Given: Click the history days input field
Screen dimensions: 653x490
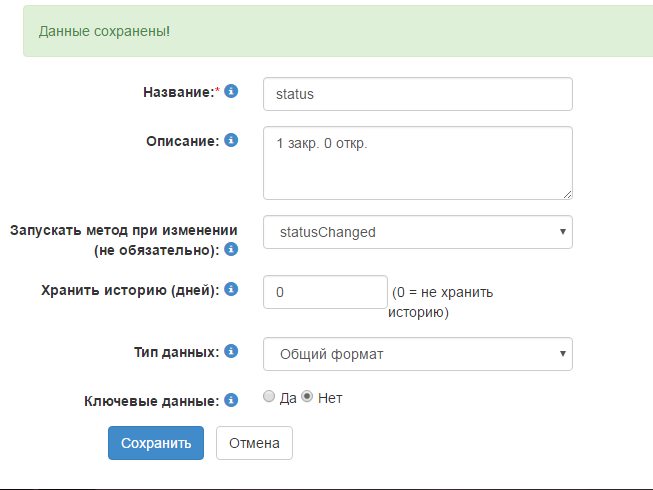Looking at the screenshot, I should 324,293.
